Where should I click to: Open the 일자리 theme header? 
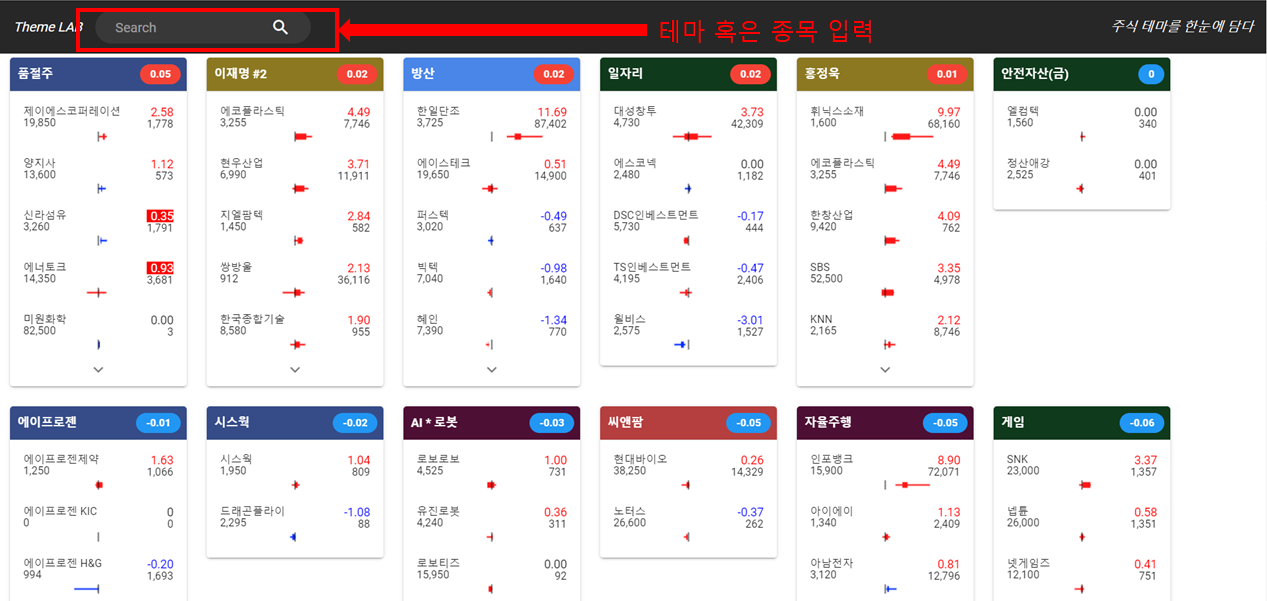pyautogui.click(x=688, y=74)
